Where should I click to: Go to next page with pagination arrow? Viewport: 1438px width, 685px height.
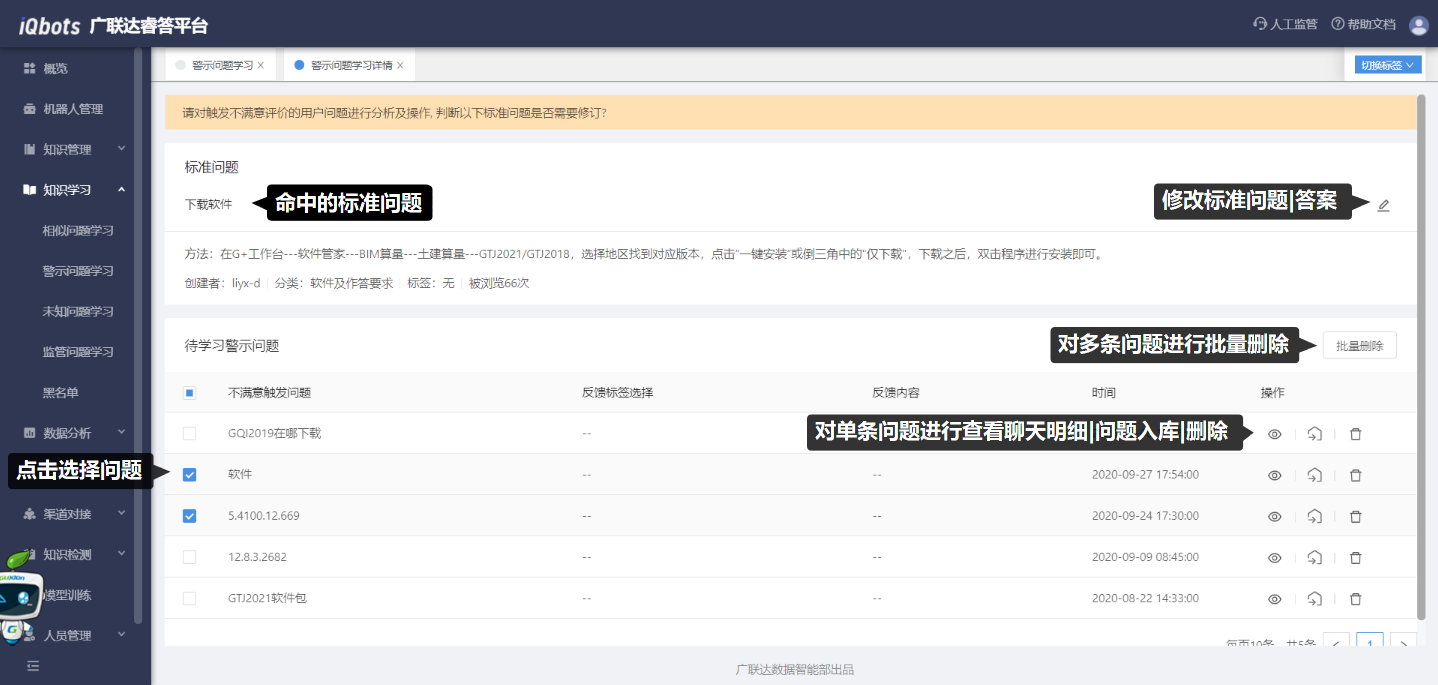(1404, 644)
